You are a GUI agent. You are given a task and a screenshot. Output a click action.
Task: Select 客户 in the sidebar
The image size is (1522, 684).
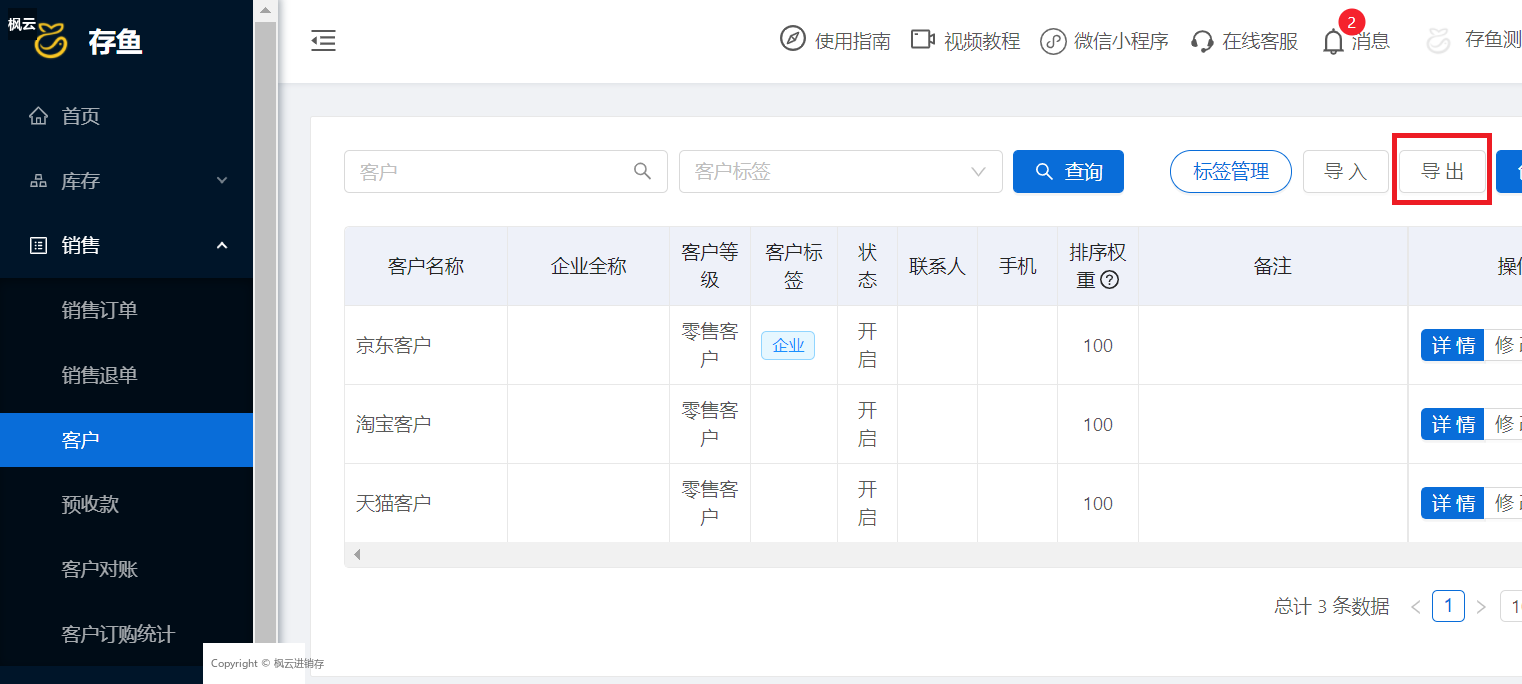(126, 440)
